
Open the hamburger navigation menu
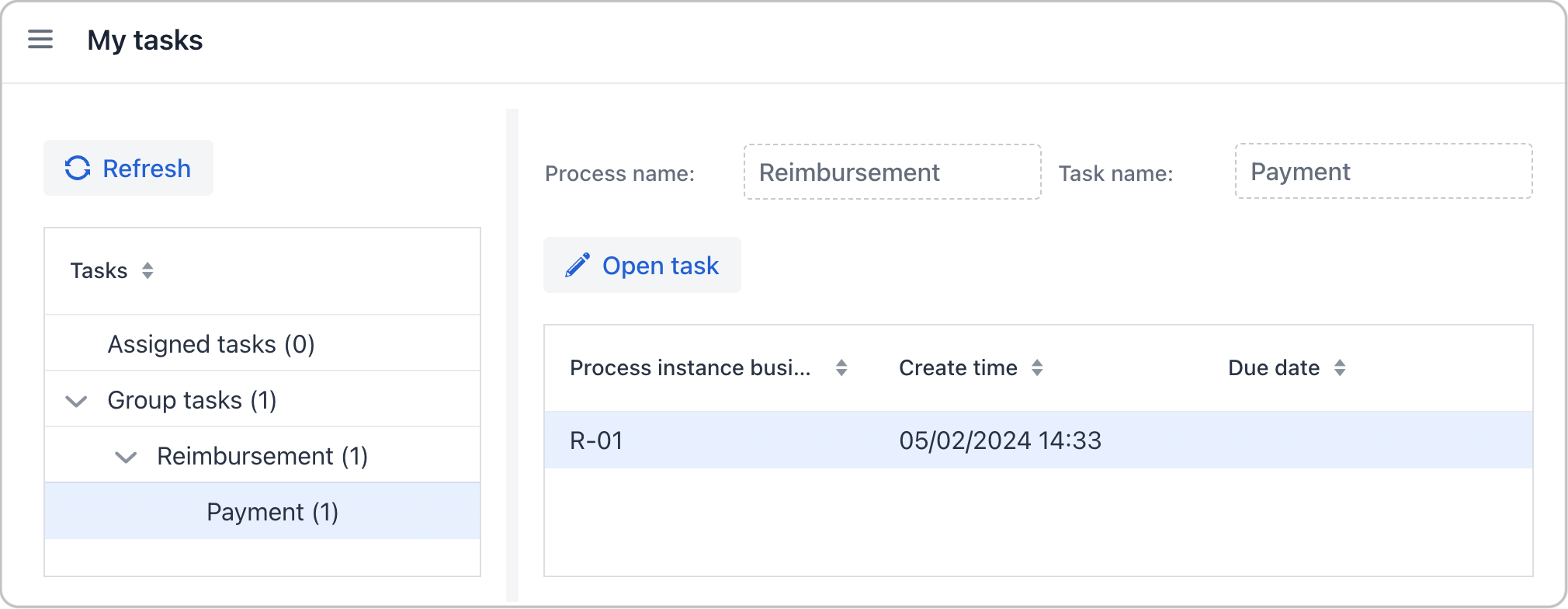pos(40,40)
